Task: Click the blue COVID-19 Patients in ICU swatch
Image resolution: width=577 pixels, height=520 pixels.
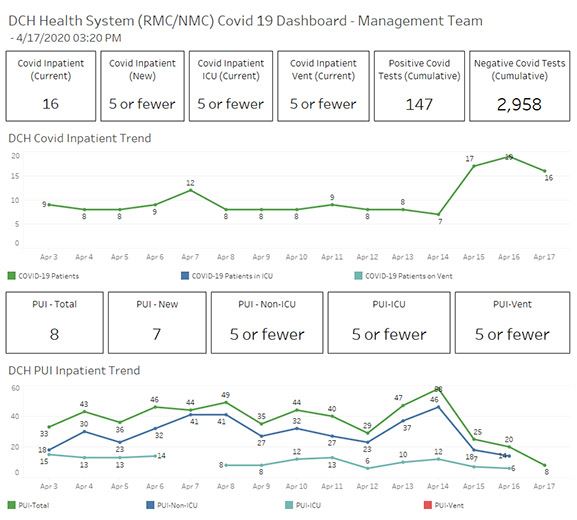Action: click(185, 276)
